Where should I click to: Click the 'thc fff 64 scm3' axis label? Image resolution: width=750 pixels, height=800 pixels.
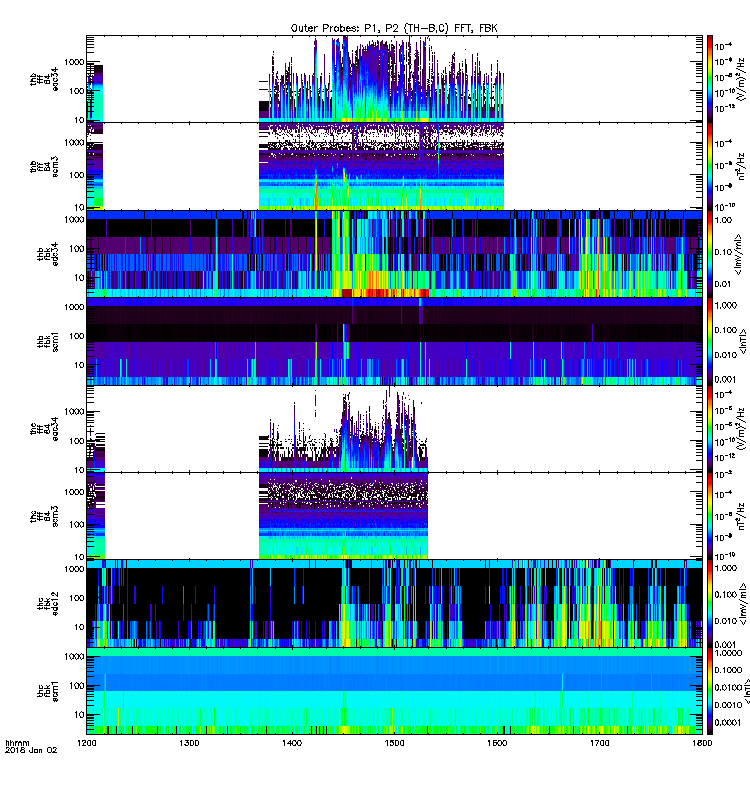(44, 516)
